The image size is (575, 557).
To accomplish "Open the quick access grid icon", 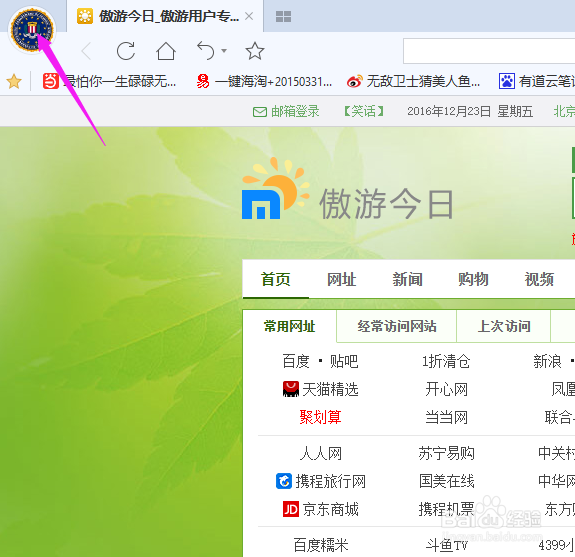I will (x=283, y=17).
